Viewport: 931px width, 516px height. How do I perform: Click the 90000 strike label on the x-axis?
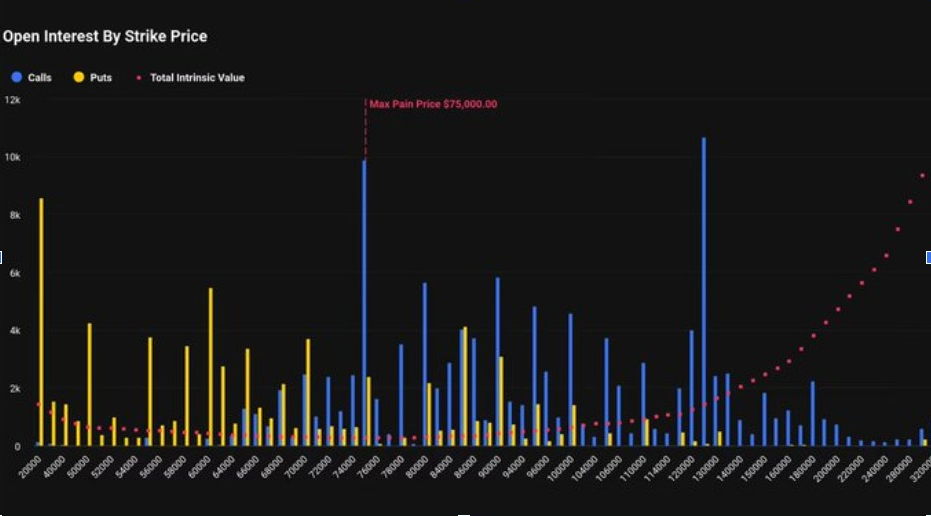coord(489,467)
